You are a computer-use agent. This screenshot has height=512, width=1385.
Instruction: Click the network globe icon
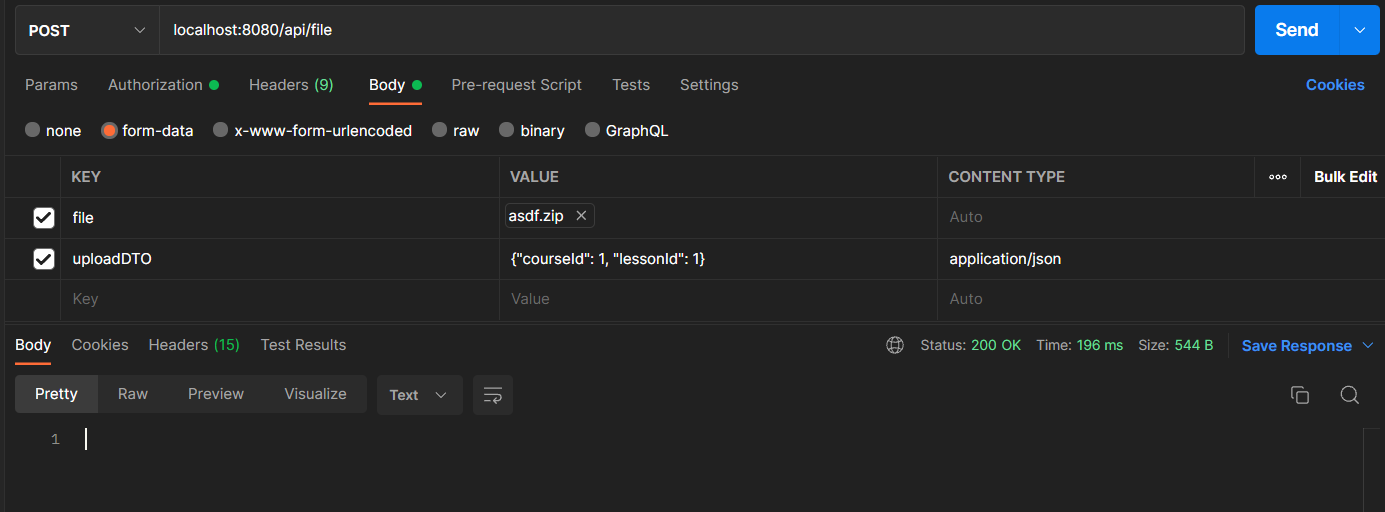point(895,345)
